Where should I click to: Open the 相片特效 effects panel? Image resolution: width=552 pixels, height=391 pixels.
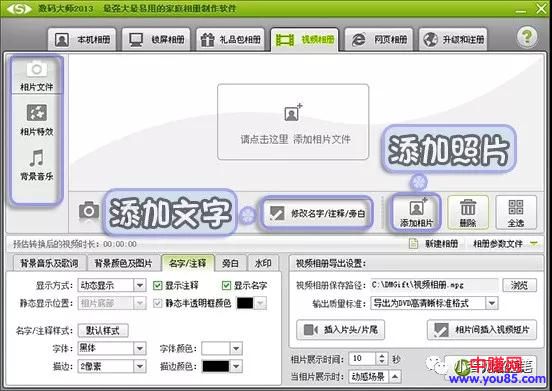click(x=37, y=120)
